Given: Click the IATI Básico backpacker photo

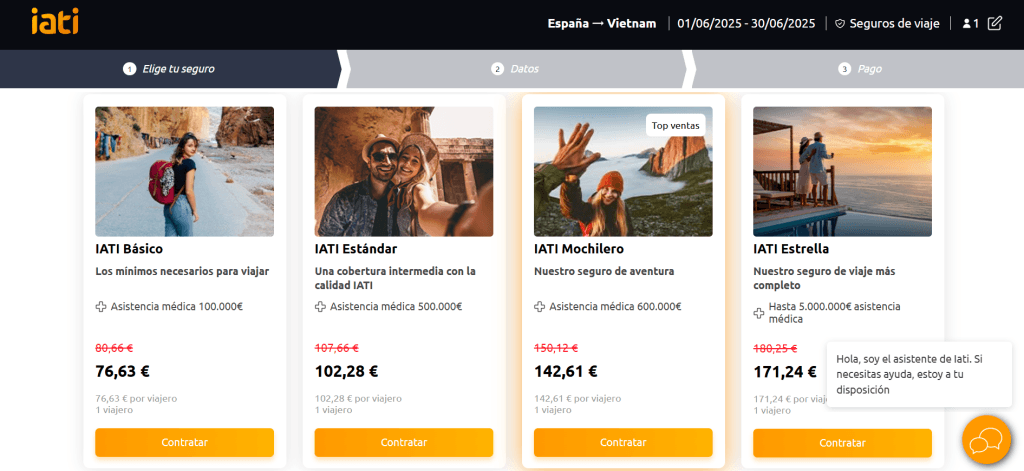Looking at the screenshot, I should click(x=185, y=171).
